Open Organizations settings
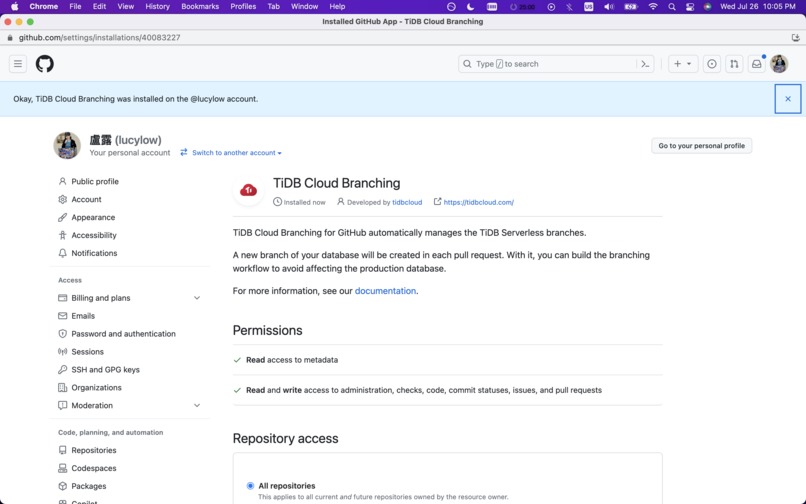This screenshot has width=806, height=504. [x=96, y=388]
